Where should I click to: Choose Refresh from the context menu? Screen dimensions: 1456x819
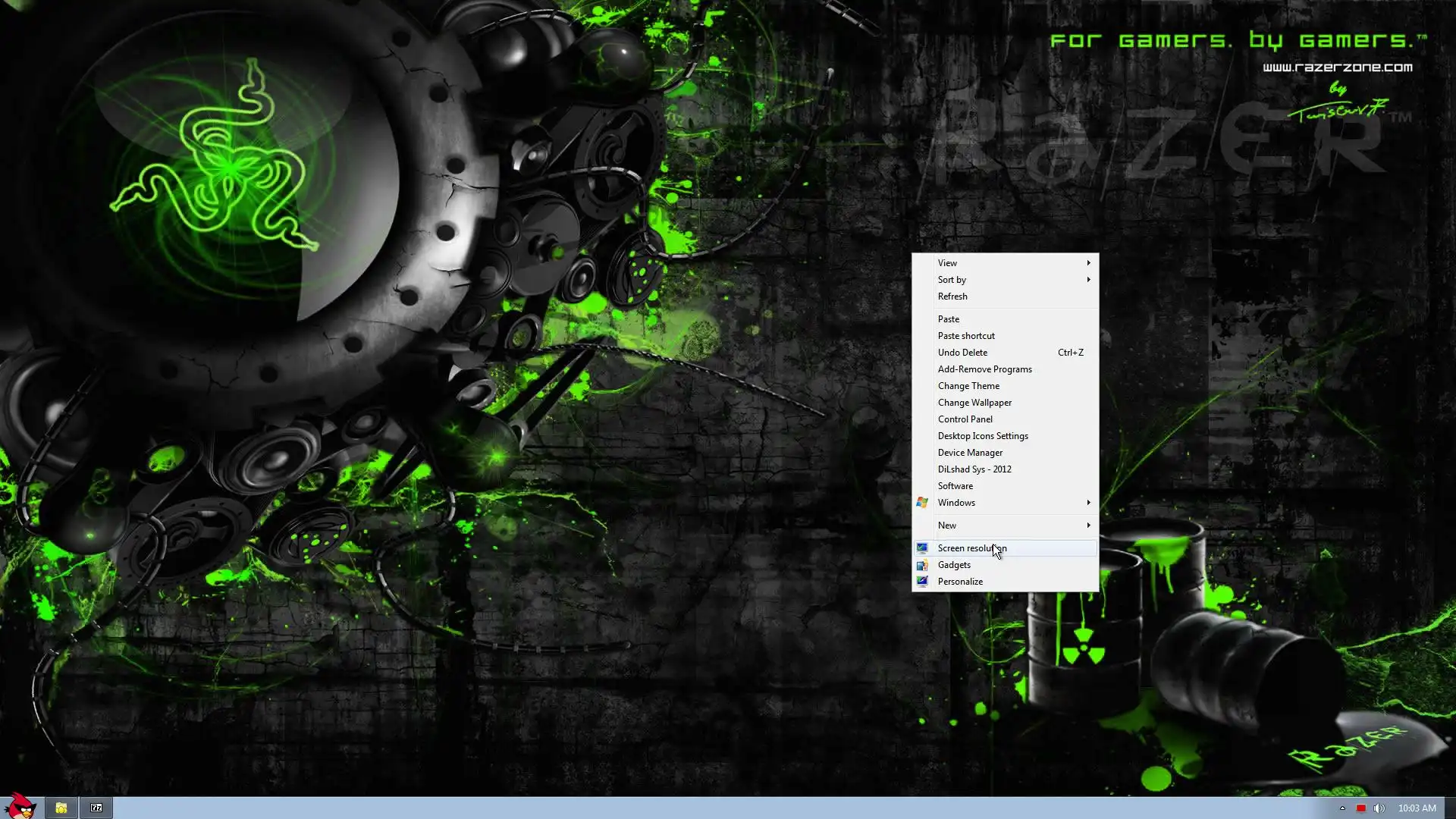[952, 297]
